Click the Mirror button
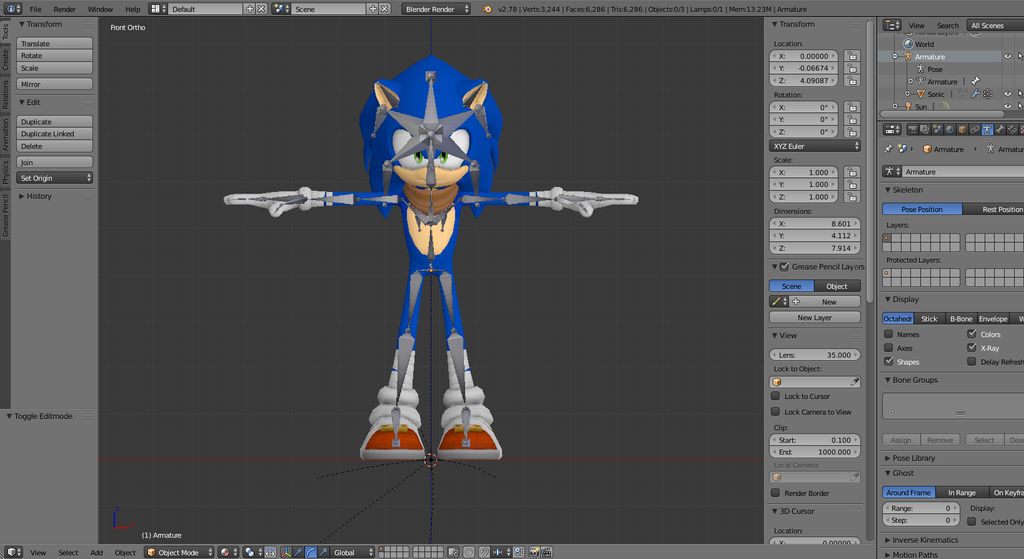Screen dimensions: 1024x559 (x=54, y=84)
